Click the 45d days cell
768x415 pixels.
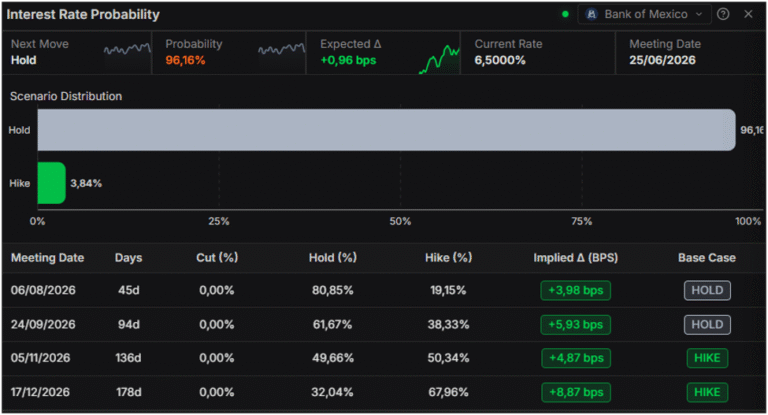tap(128, 290)
